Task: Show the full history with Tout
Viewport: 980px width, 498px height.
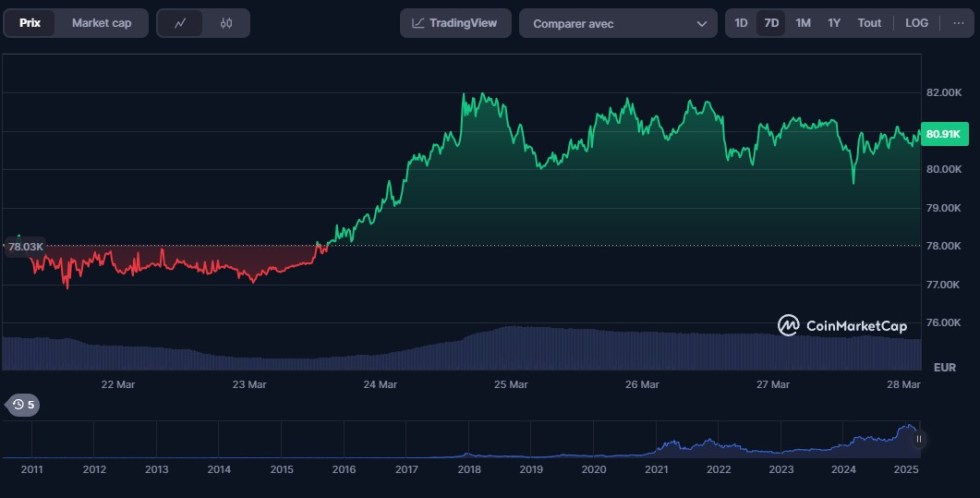Action: coord(869,23)
